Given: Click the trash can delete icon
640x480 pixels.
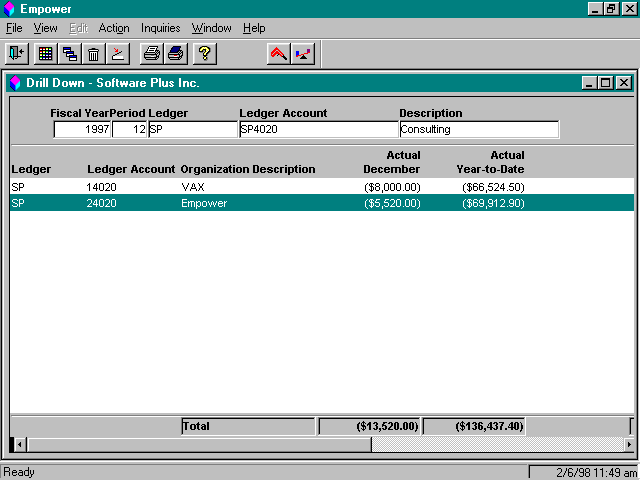Looking at the screenshot, I should [x=93, y=53].
